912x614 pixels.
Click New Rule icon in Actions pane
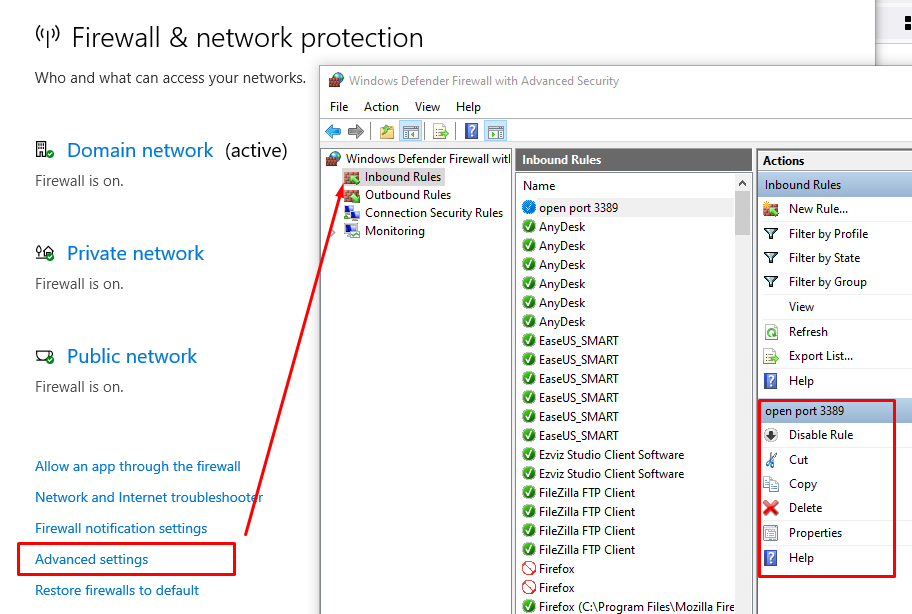click(x=771, y=209)
